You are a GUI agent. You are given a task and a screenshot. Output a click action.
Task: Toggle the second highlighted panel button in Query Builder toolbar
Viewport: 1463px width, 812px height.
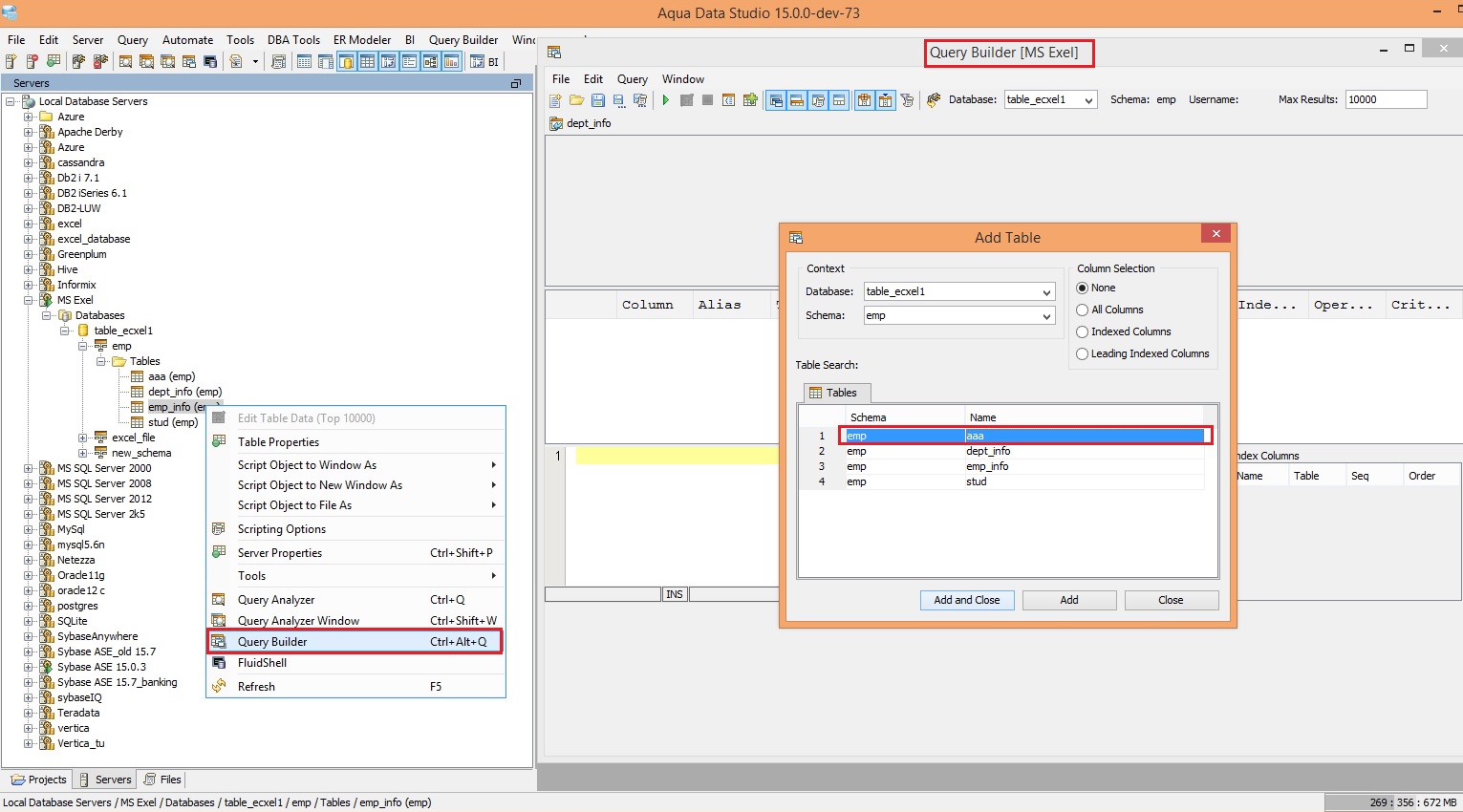coord(796,99)
